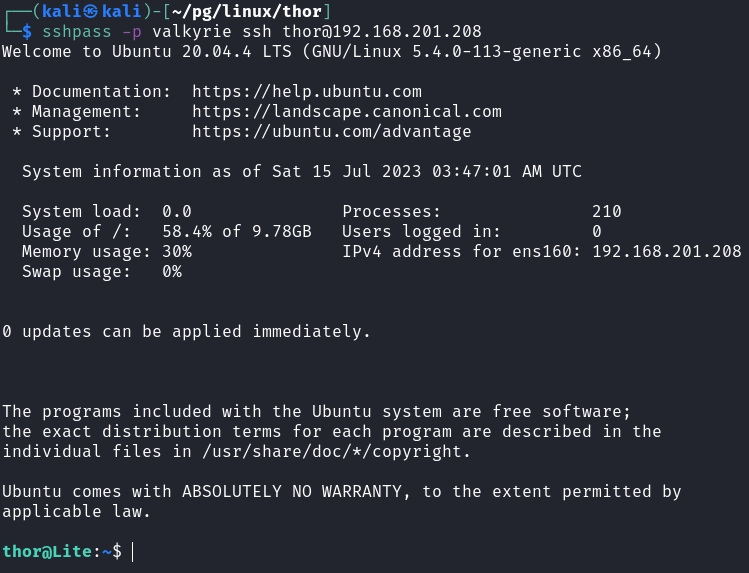Click the disk usage value 58.4% of 9.78GB
The height and width of the screenshot is (573, 749).
[237, 232]
